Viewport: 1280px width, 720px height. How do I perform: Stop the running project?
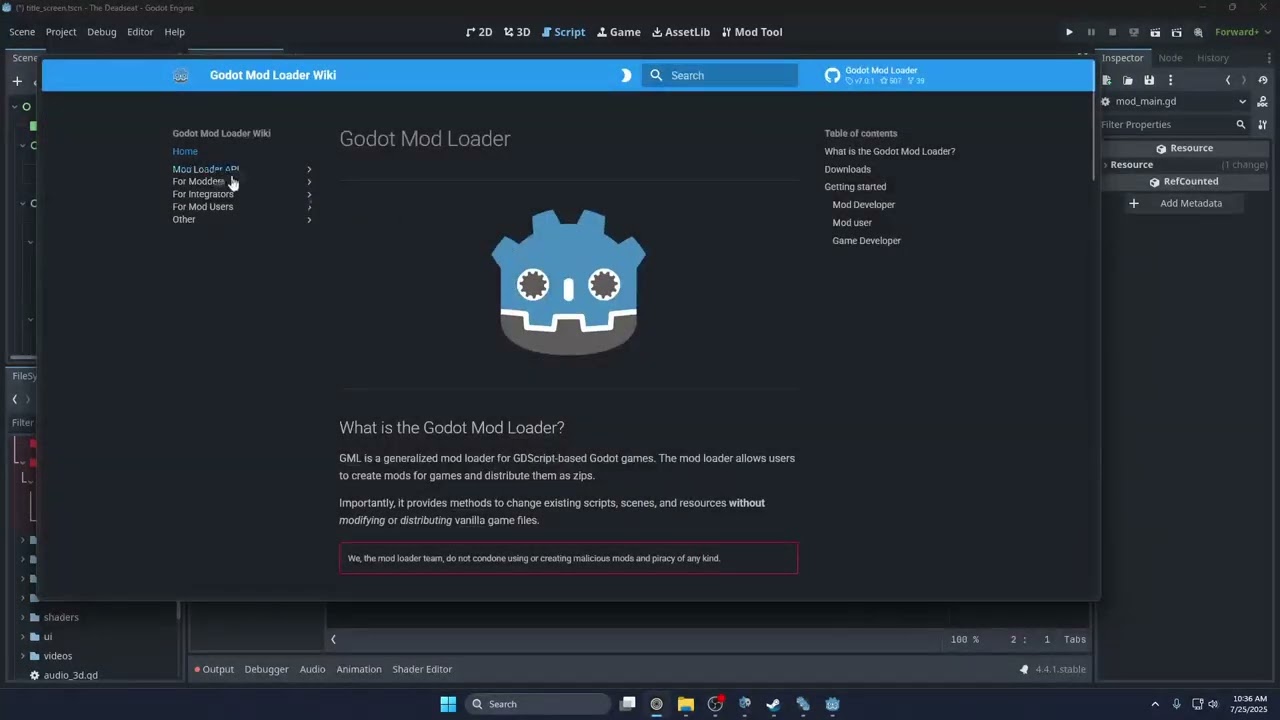(x=1112, y=32)
